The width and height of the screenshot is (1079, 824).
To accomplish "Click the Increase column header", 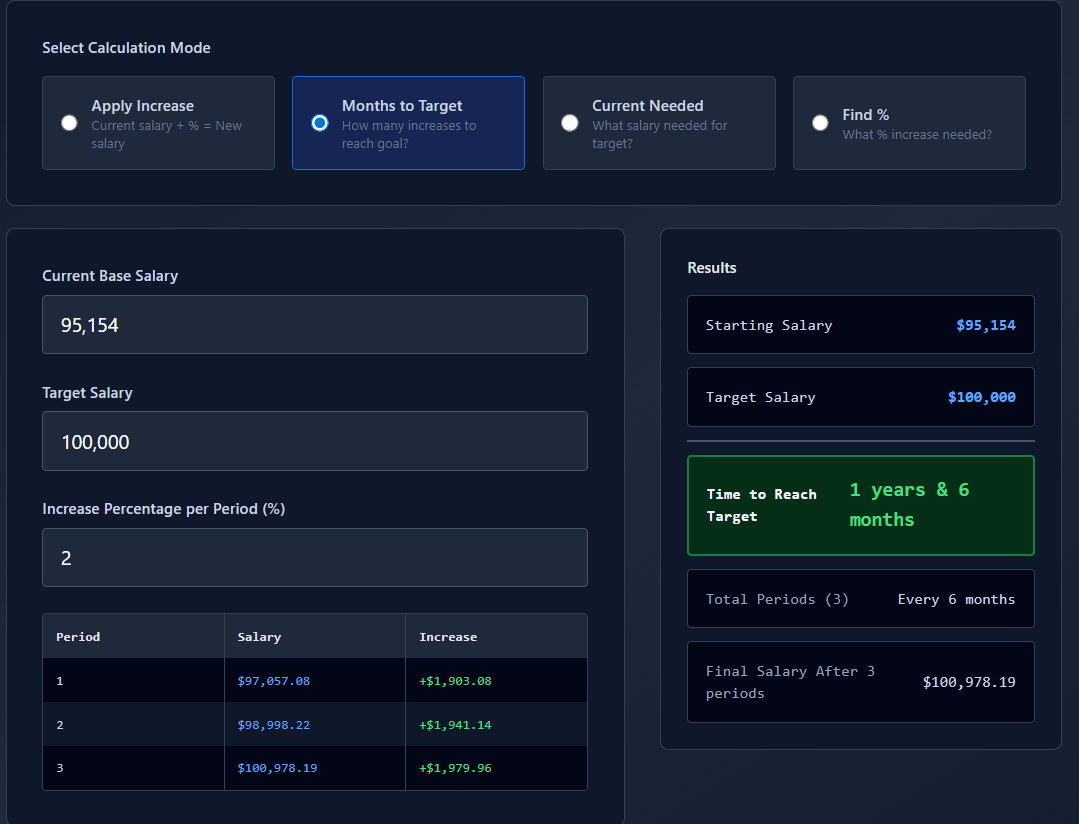I will click(448, 637).
